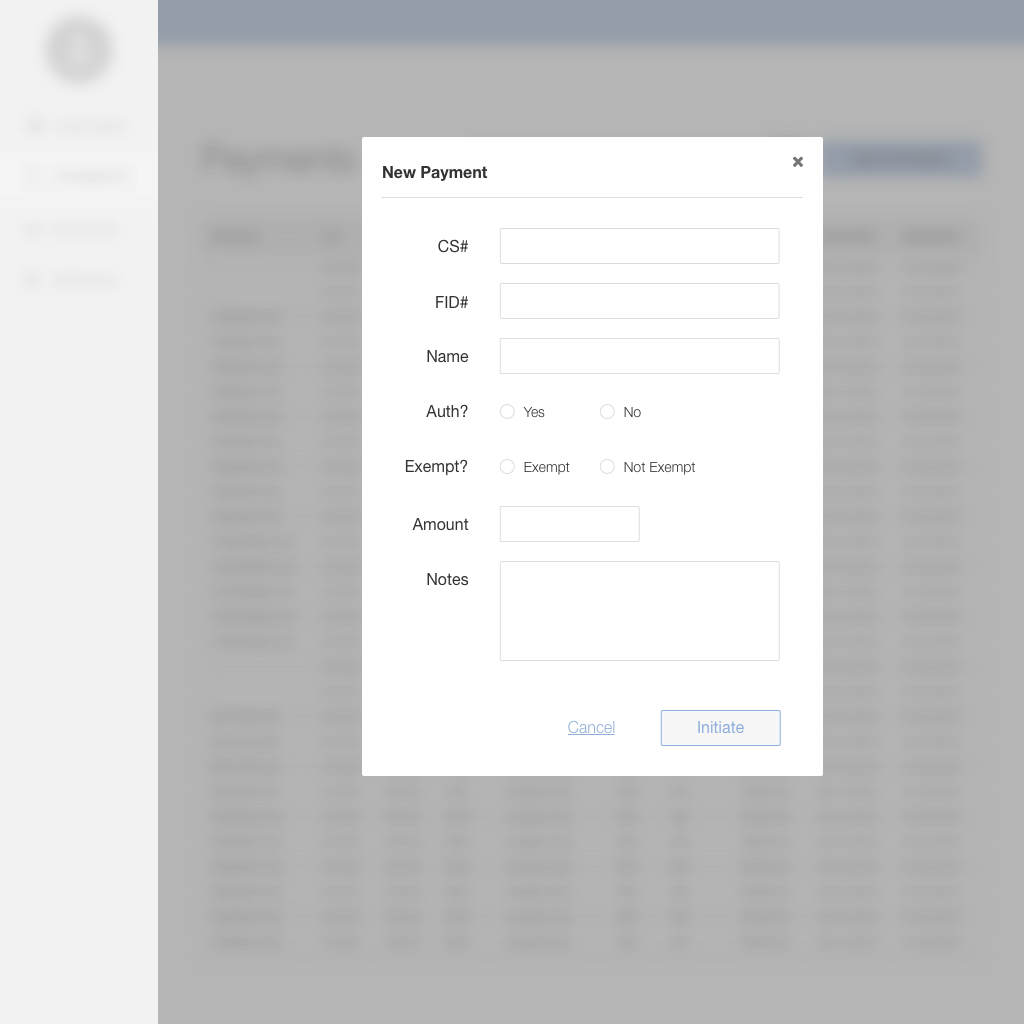This screenshot has width=1024, height=1024.
Task: Close the New Payment dialog
Action: (797, 161)
